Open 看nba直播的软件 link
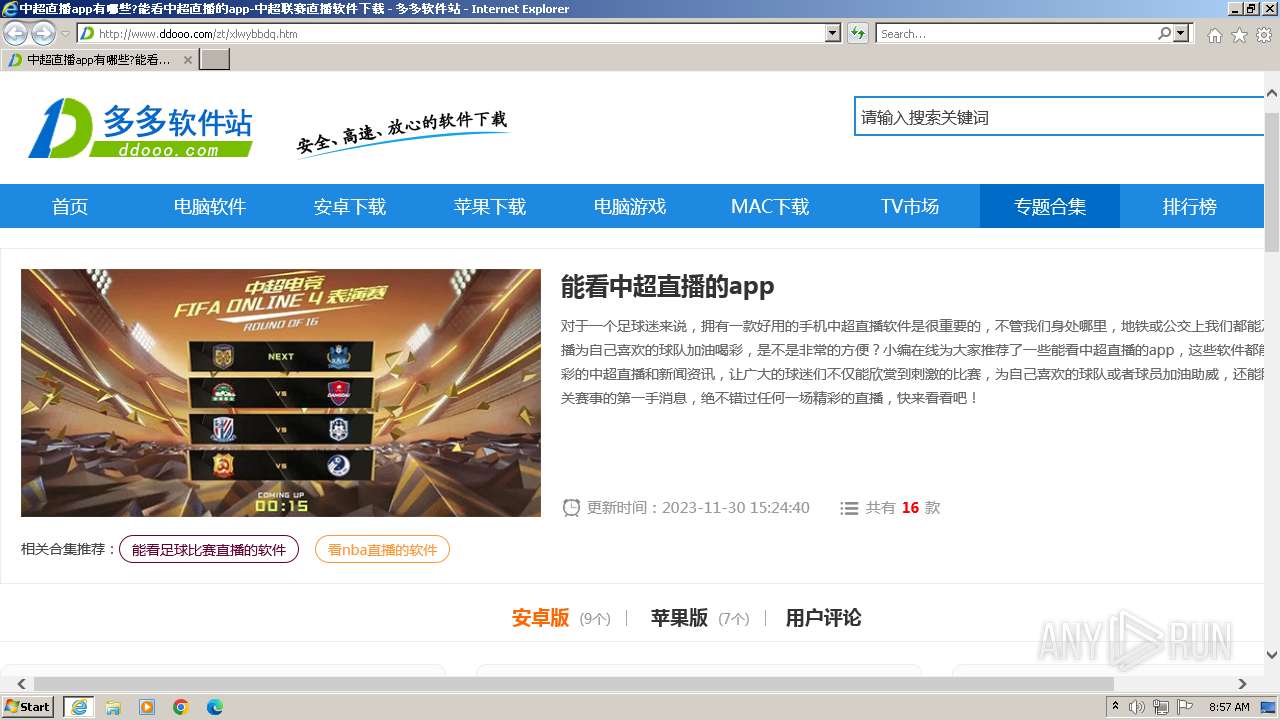The width and height of the screenshot is (1280, 720). pyautogui.click(x=382, y=549)
